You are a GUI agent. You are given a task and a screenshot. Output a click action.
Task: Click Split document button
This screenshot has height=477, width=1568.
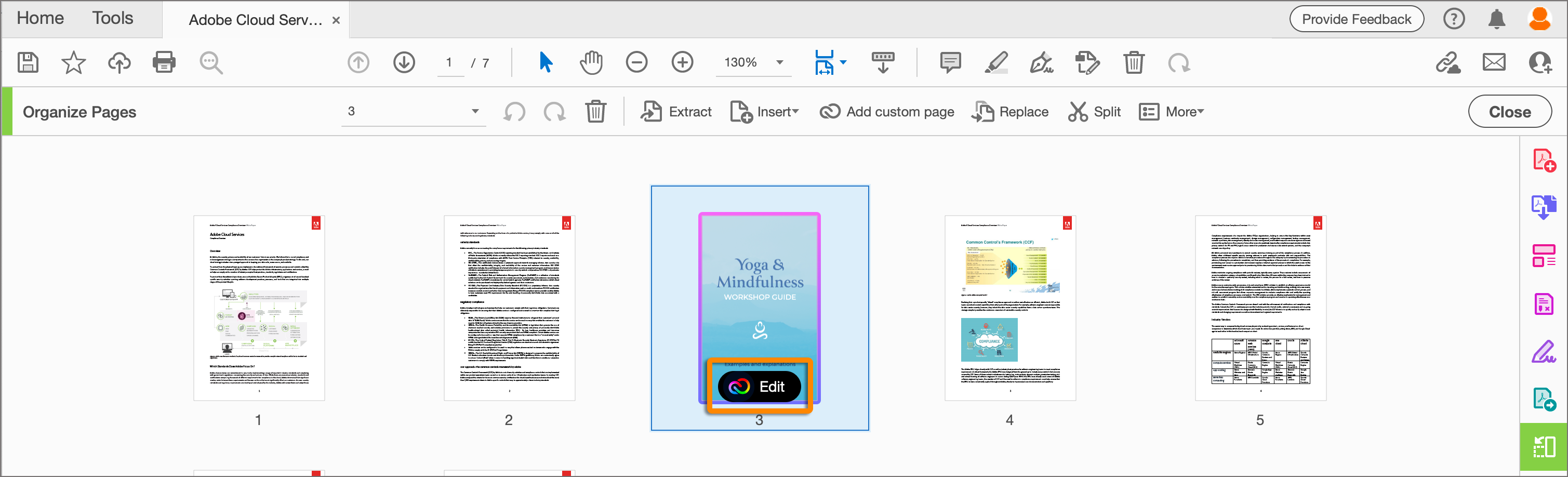pyautogui.click(x=1095, y=112)
